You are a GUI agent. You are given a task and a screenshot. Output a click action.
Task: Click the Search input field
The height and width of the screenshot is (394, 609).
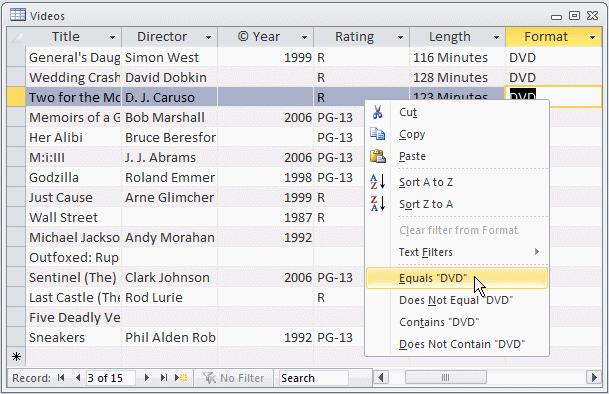[313, 378]
